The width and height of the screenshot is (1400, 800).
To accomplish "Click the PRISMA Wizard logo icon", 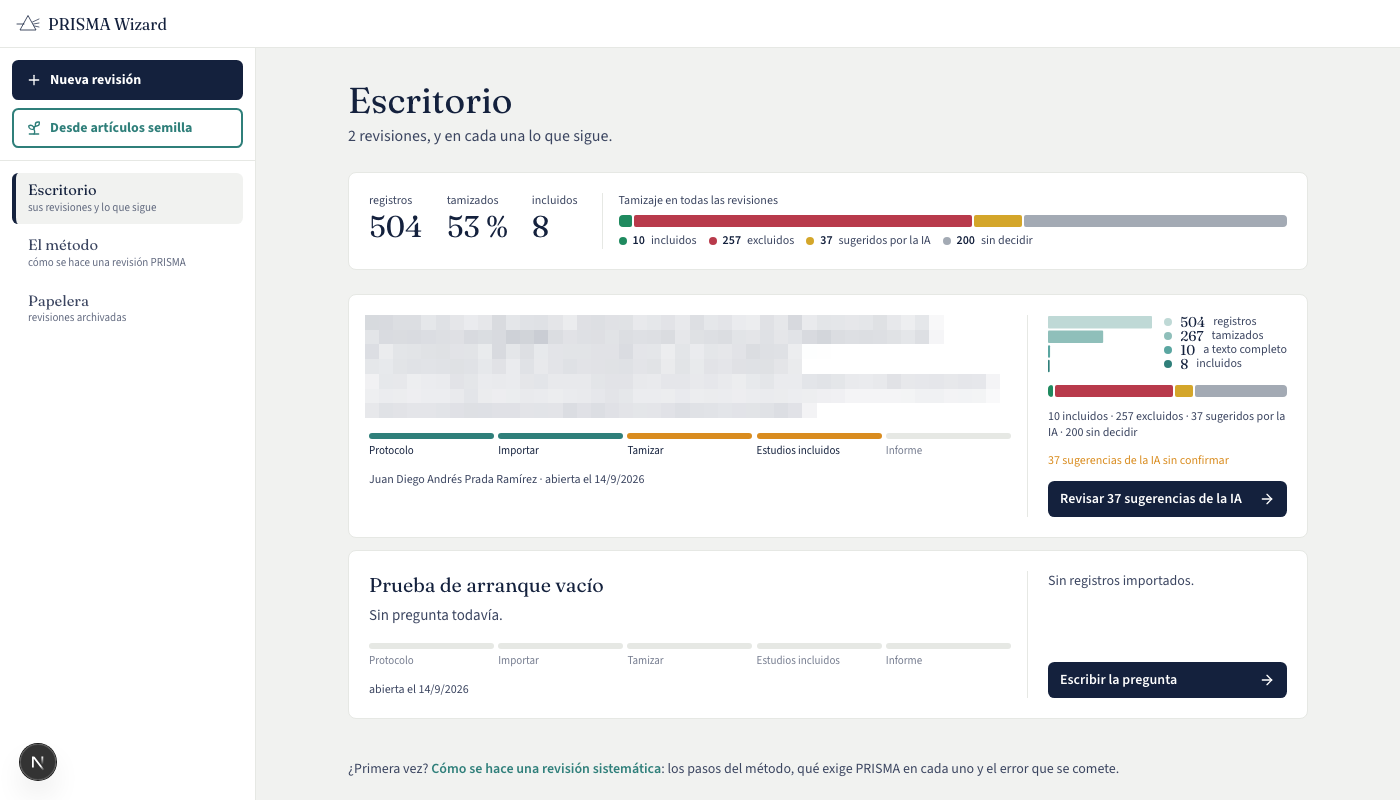I will (28, 24).
